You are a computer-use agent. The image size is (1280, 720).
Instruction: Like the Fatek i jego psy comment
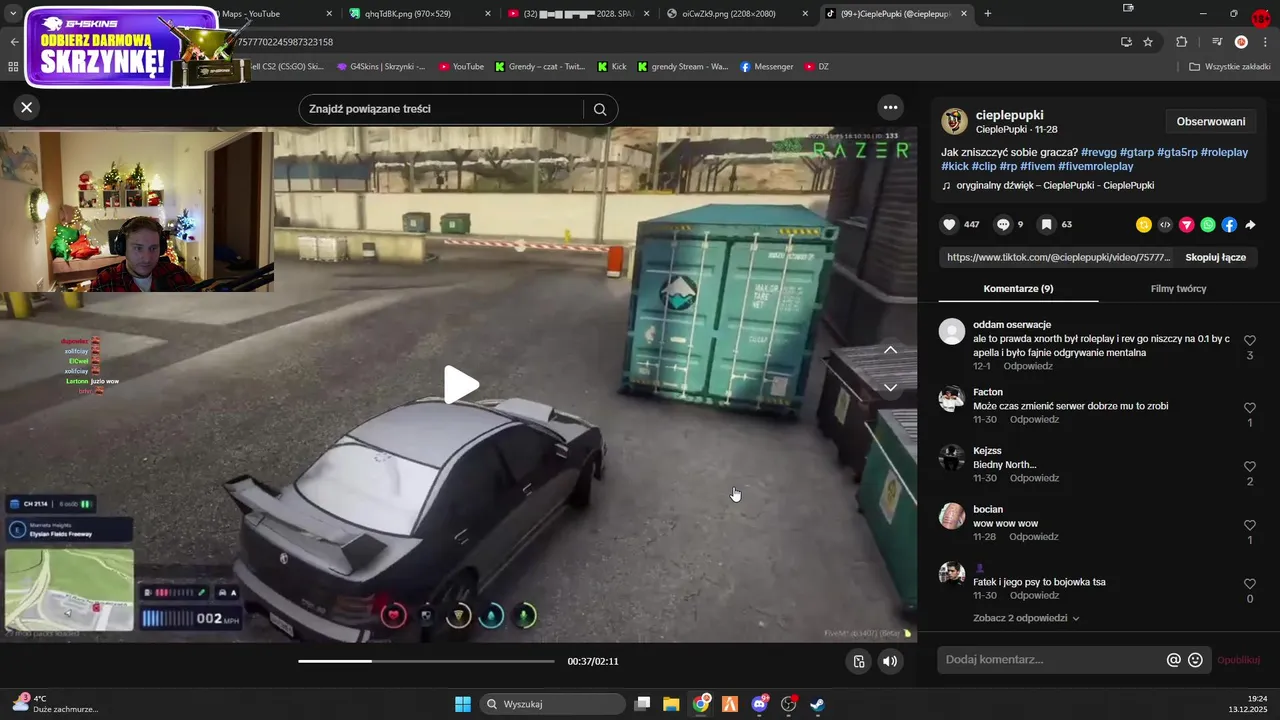point(1249,584)
